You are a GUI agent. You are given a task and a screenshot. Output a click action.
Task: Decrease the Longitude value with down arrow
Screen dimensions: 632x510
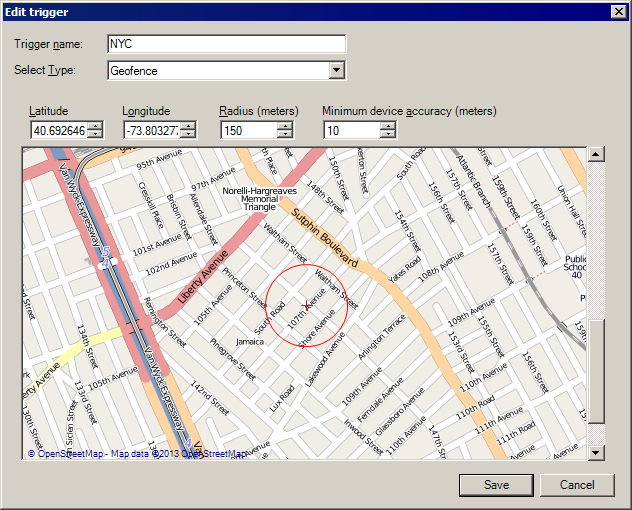point(189,134)
